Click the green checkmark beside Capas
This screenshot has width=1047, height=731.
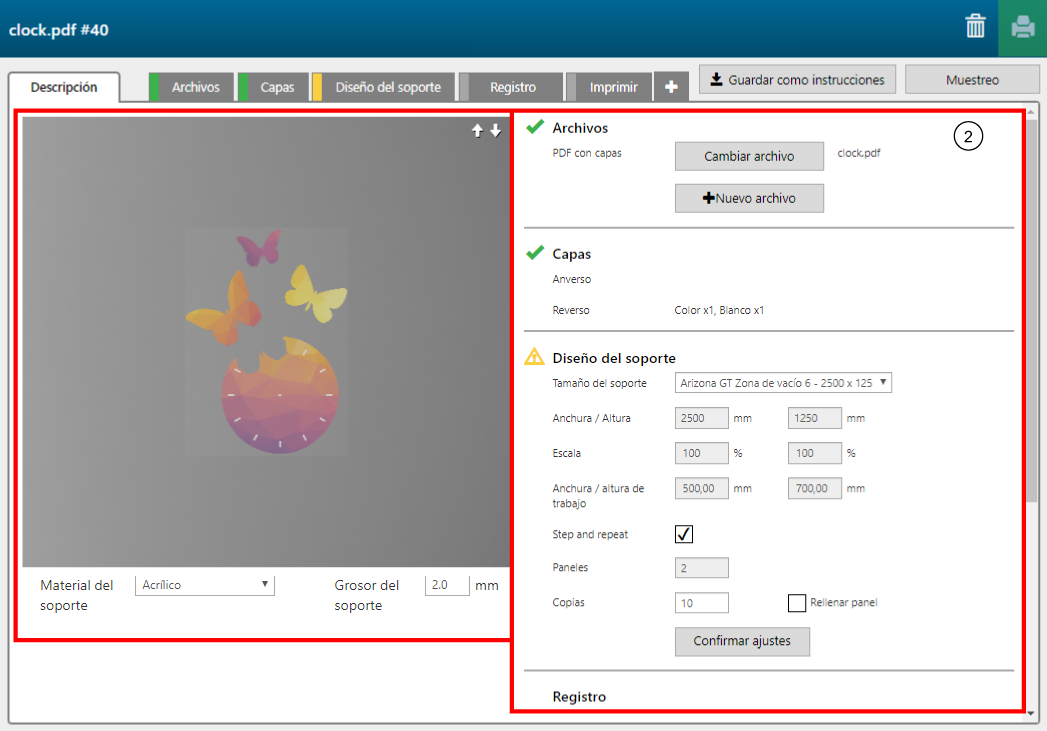[535, 254]
